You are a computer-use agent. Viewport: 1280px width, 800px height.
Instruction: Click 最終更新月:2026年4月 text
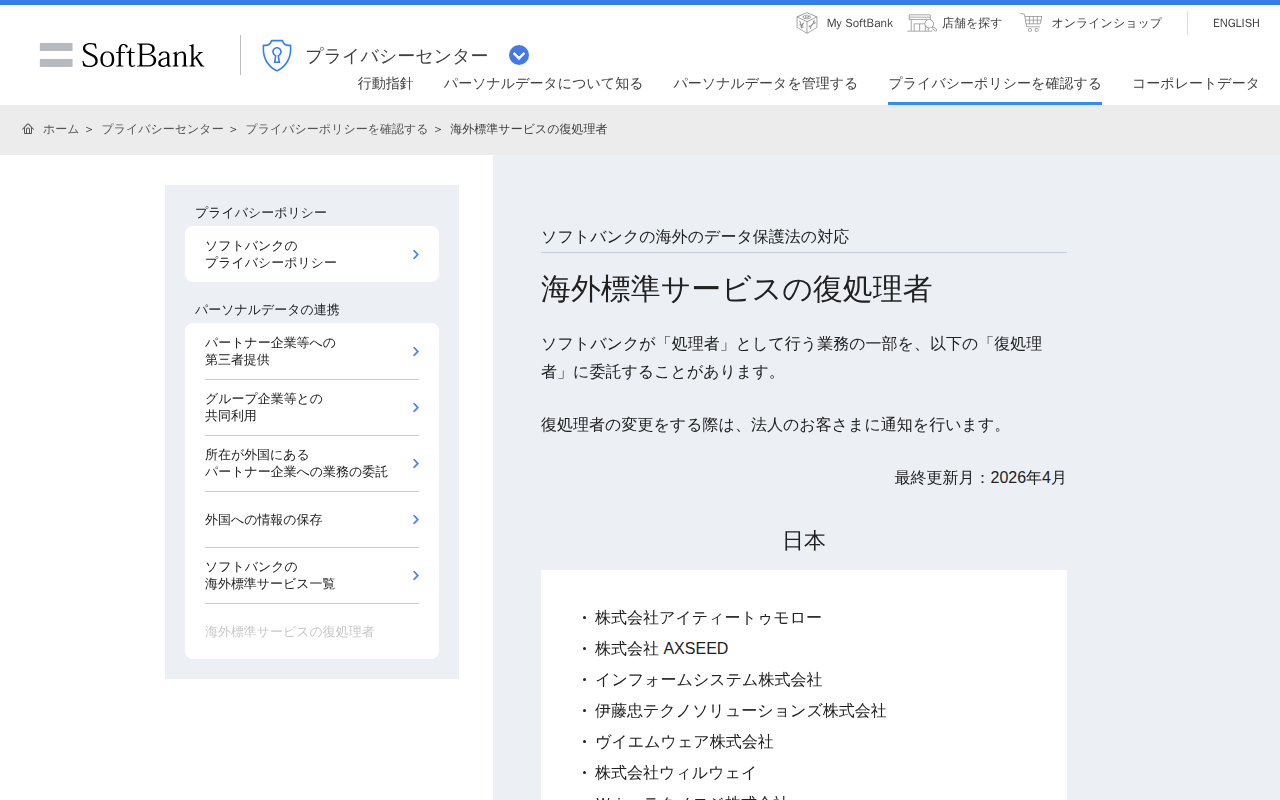tap(980, 478)
